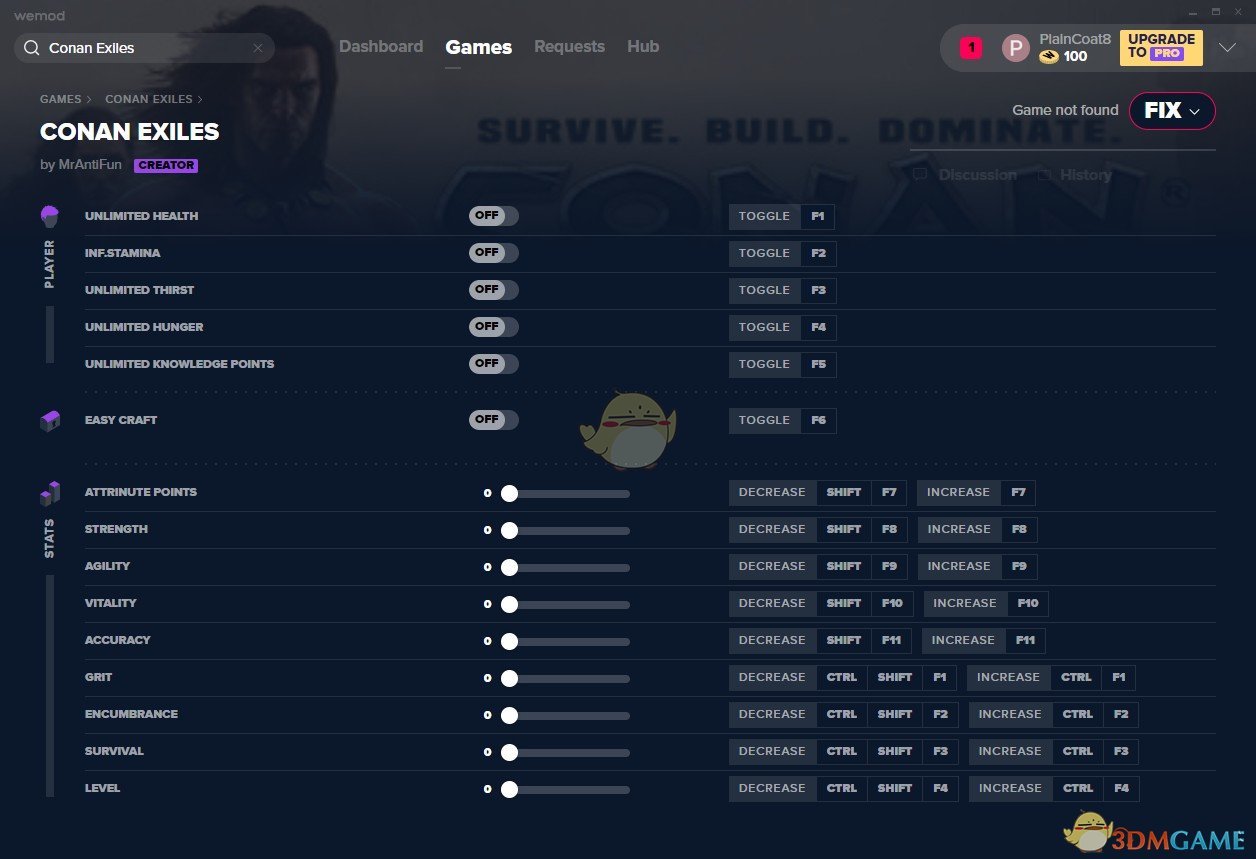Go to the Requests tab

click(x=569, y=47)
